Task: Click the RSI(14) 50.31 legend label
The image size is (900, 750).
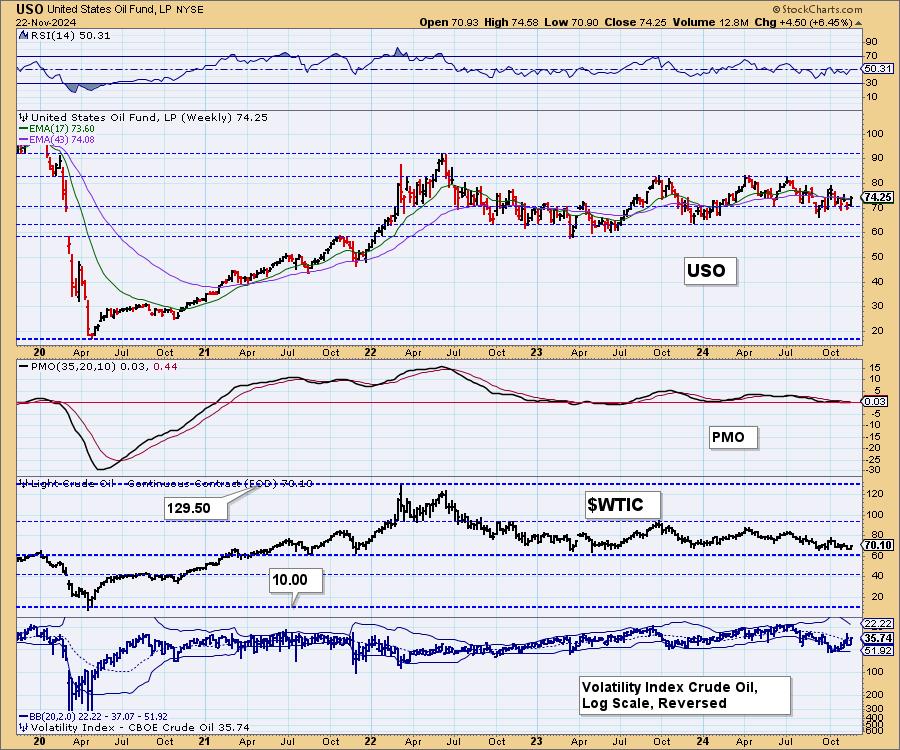Action: (69, 35)
